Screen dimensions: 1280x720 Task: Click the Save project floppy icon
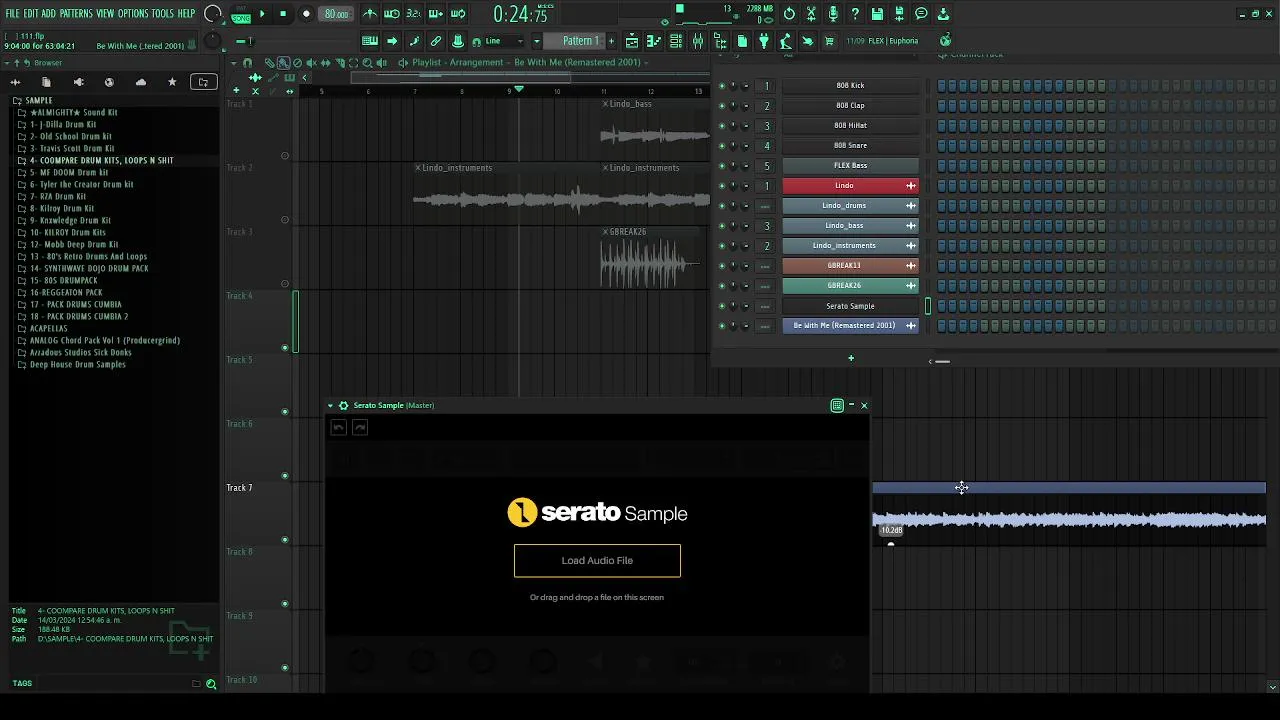point(877,14)
